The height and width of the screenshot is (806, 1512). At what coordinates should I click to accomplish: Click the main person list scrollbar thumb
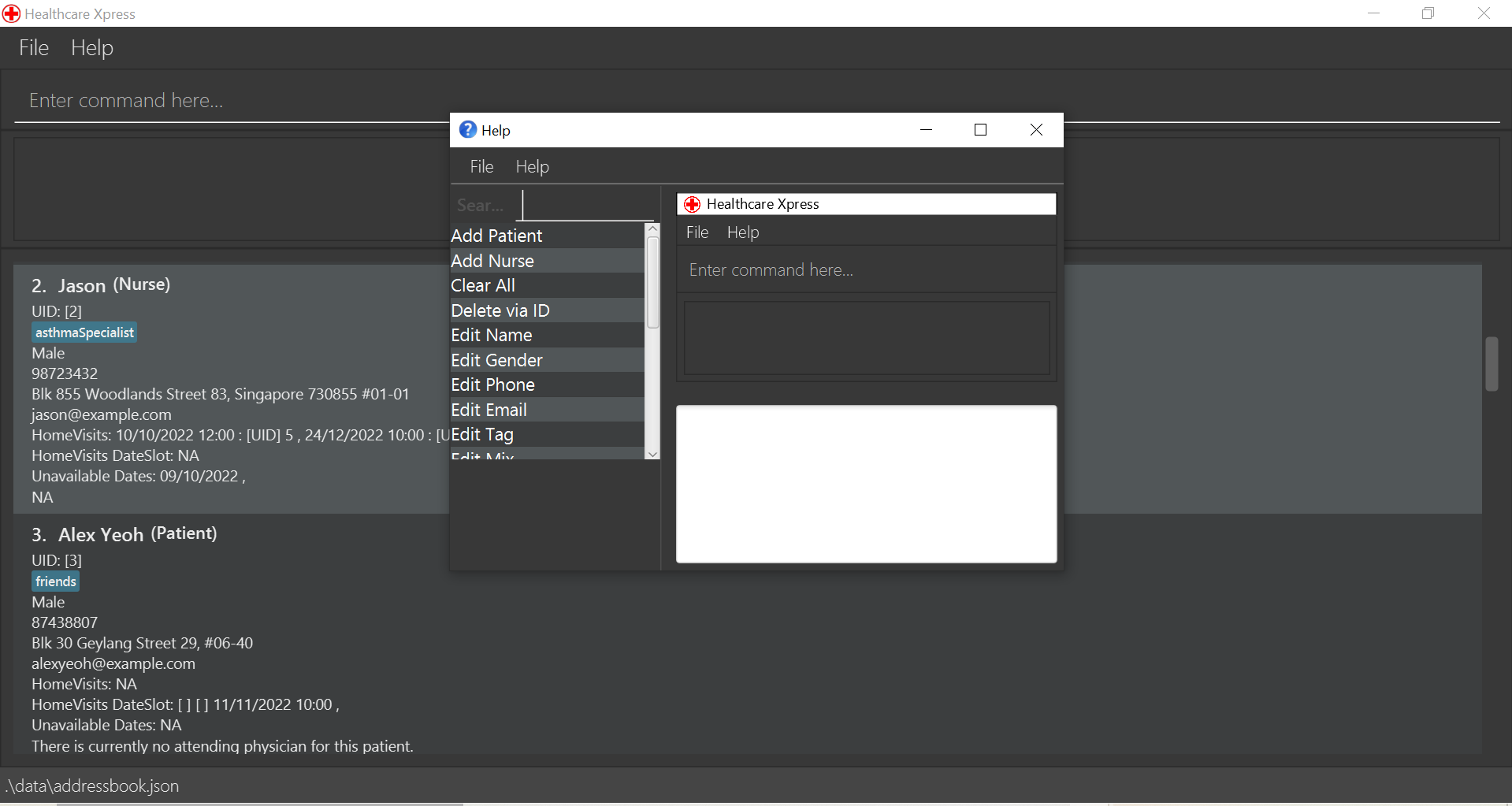click(x=1492, y=364)
